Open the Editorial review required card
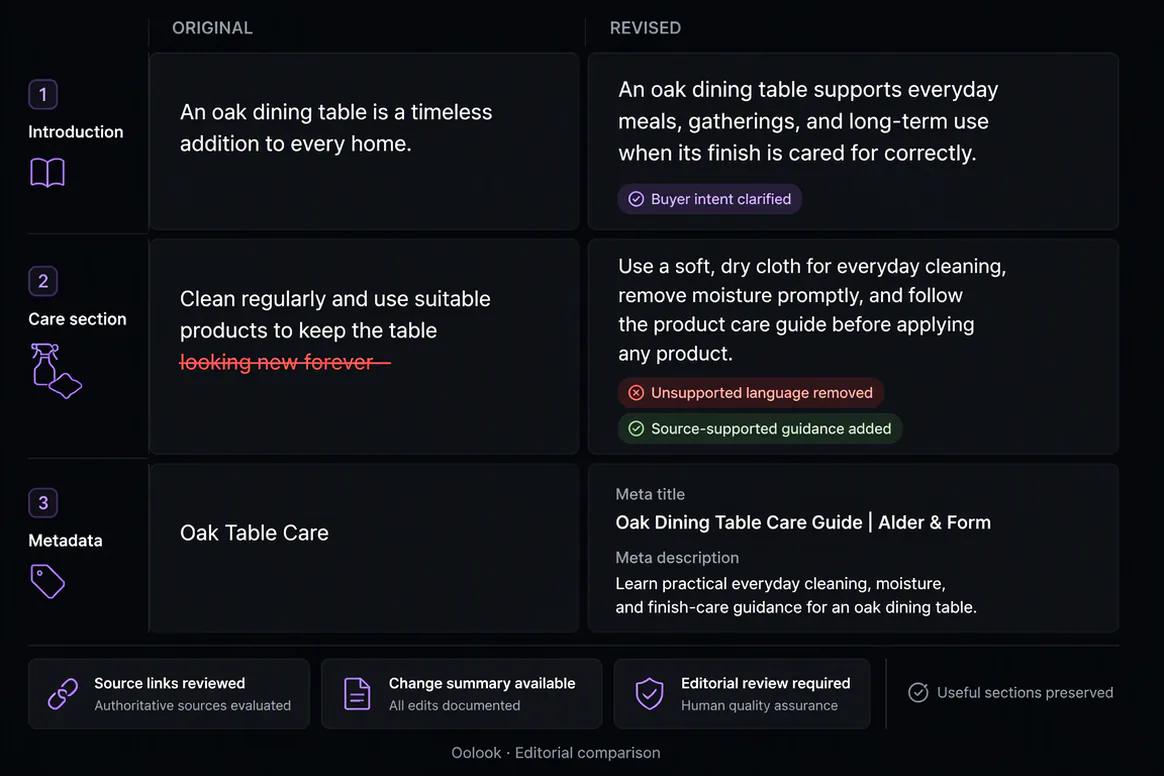 pyautogui.click(x=742, y=694)
